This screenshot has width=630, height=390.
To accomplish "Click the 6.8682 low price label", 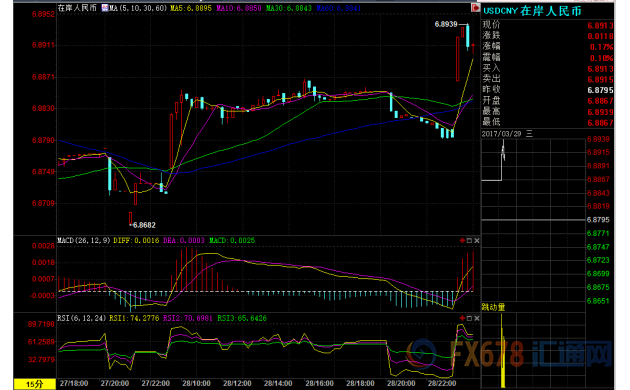I will point(144,225).
